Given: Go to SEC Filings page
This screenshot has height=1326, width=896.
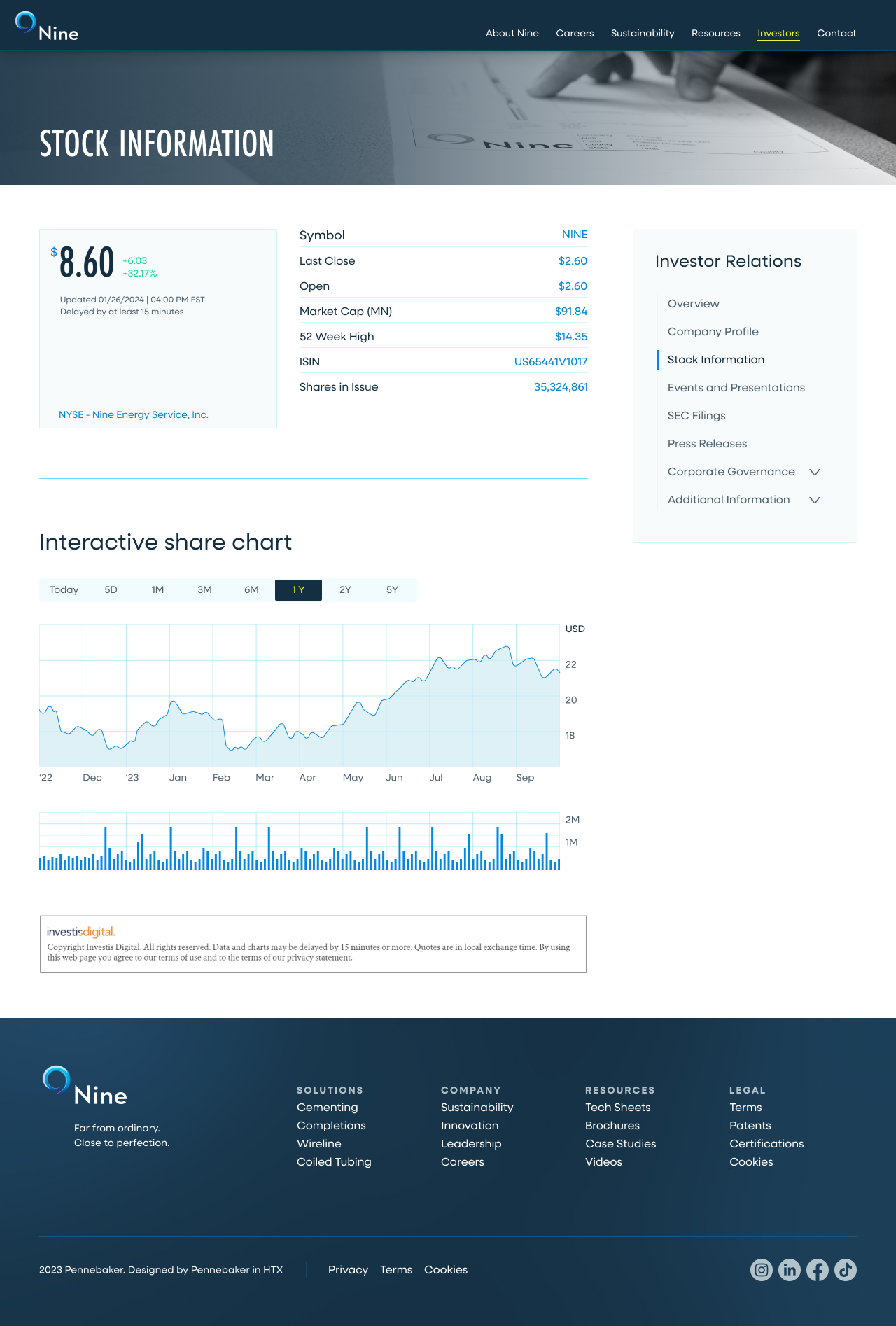Looking at the screenshot, I should 696,416.
